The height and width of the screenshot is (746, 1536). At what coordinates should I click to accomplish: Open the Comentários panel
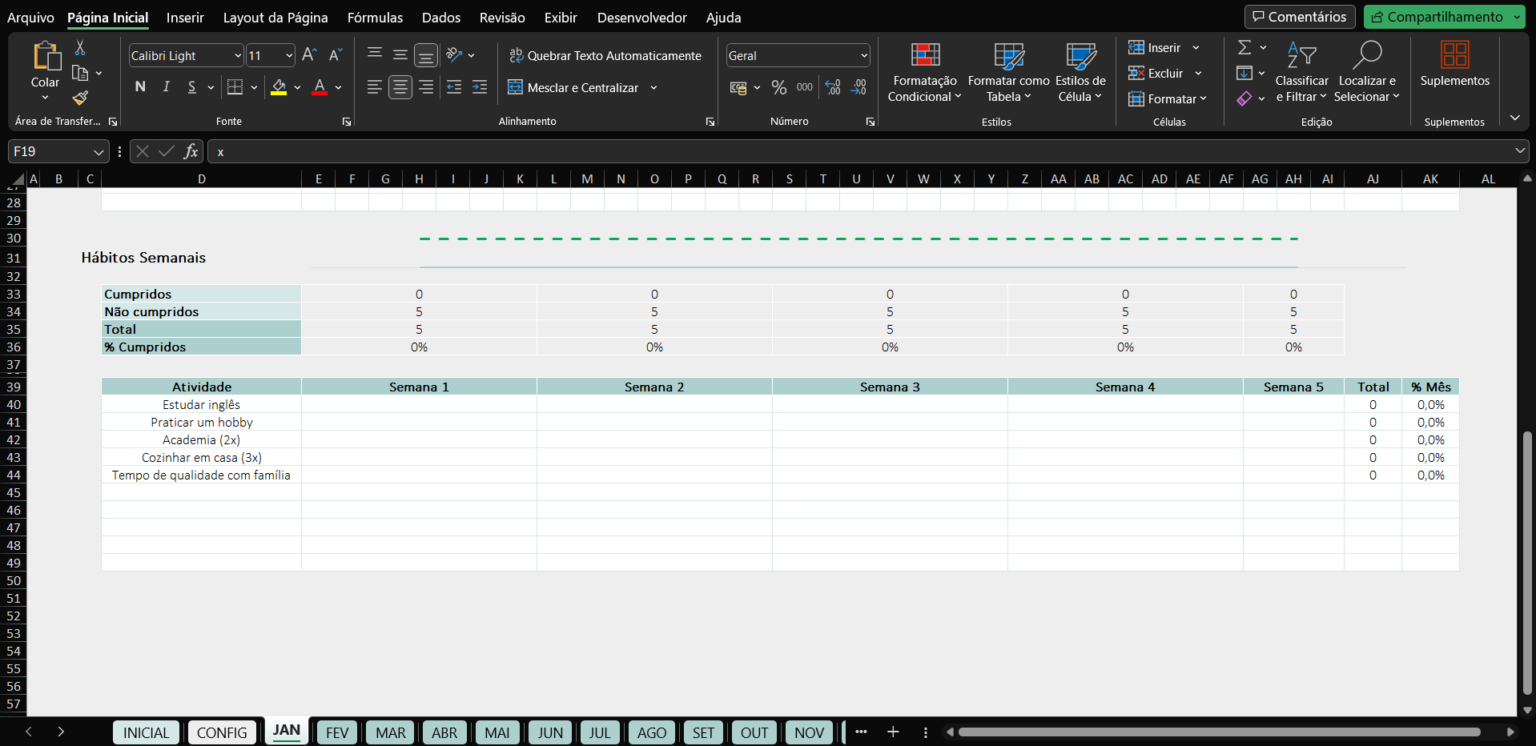coord(1299,16)
